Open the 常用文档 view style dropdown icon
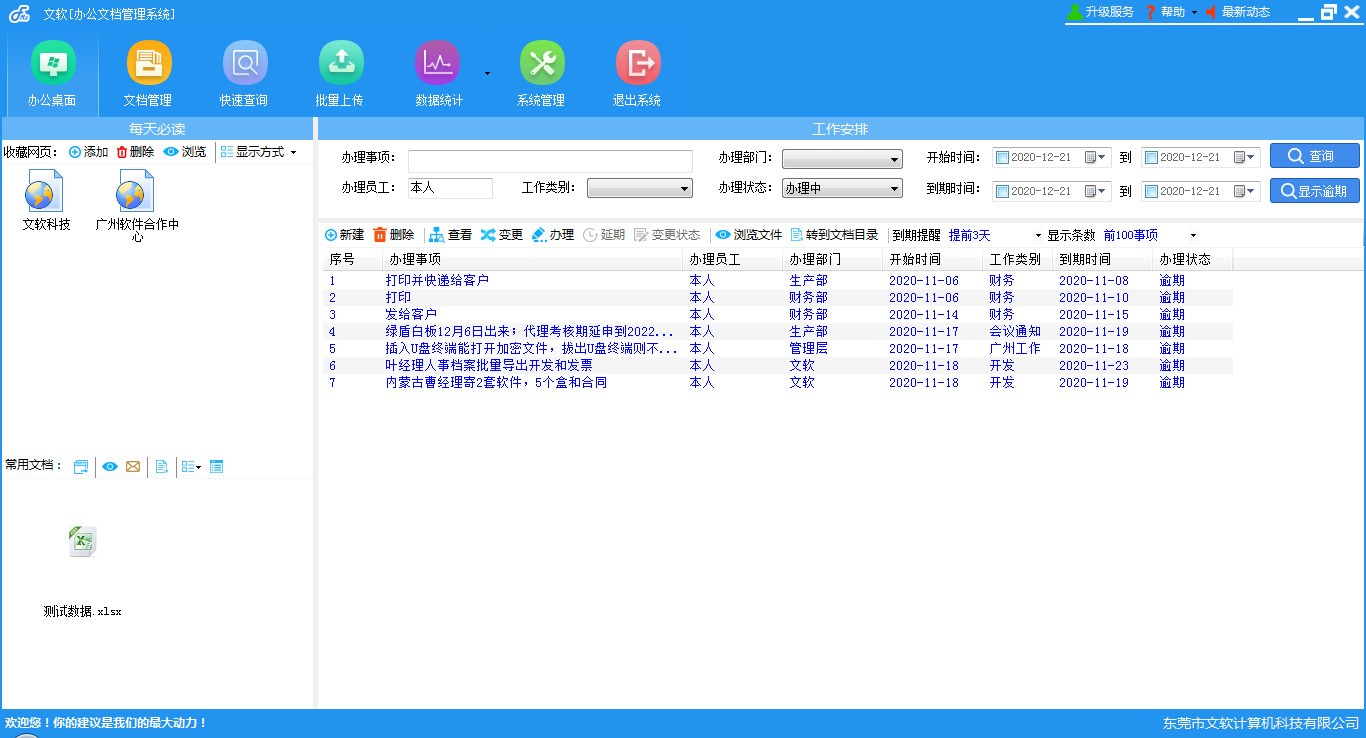 191,467
